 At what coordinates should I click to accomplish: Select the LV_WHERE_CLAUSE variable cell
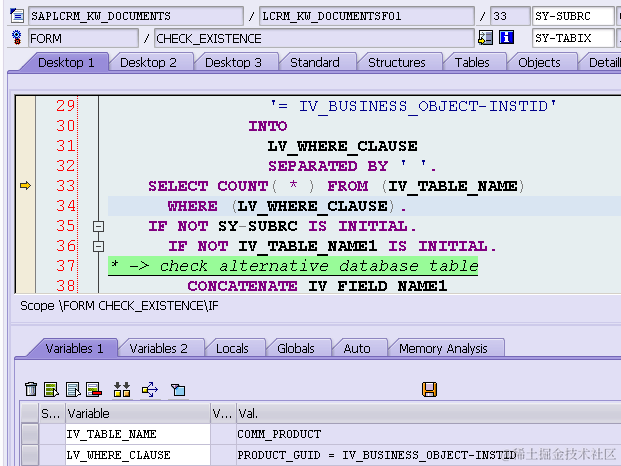click(x=137, y=455)
